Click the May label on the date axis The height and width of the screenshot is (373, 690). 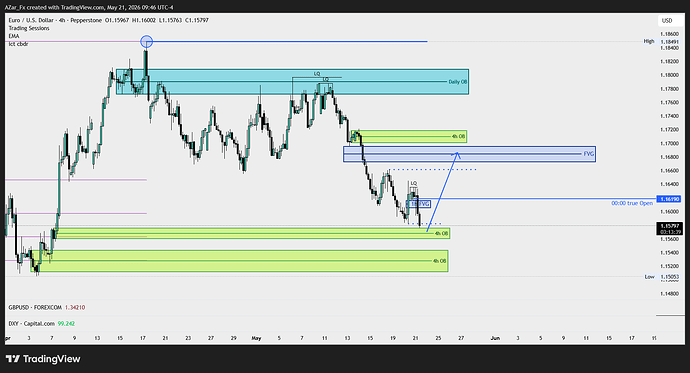click(x=257, y=338)
